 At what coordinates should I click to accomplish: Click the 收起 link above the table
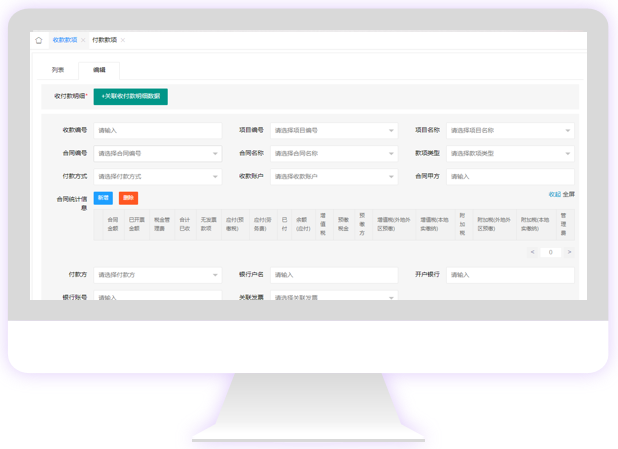tap(554, 194)
